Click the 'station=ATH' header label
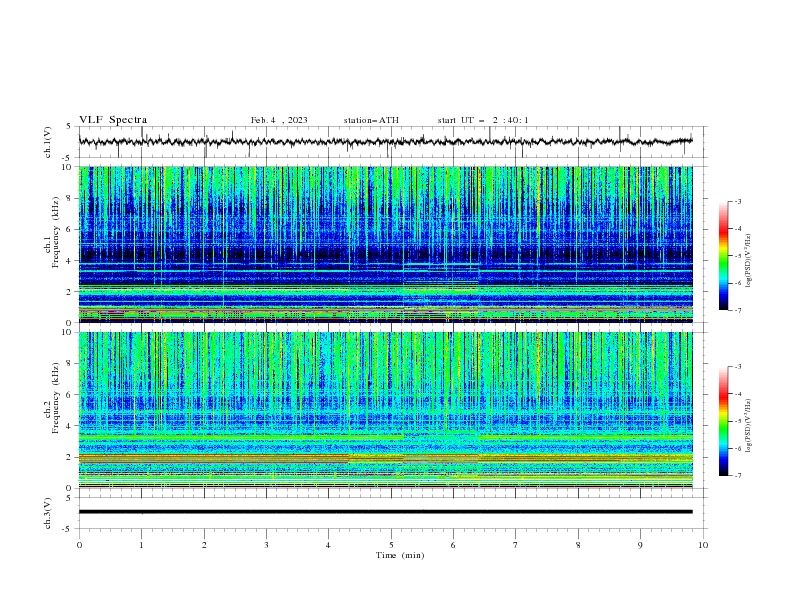This screenshot has width=792, height=612. pyautogui.click(x=371, y=120)
